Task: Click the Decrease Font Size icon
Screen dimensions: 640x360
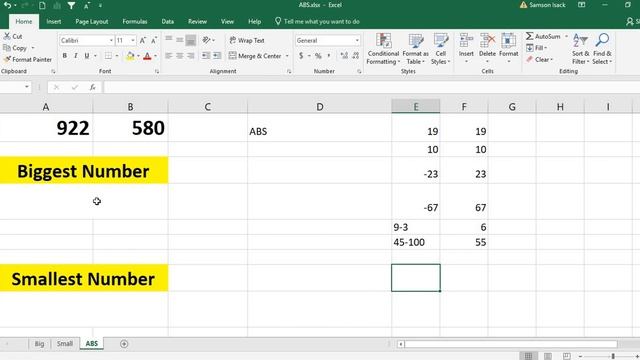Action: coord(154,40)
